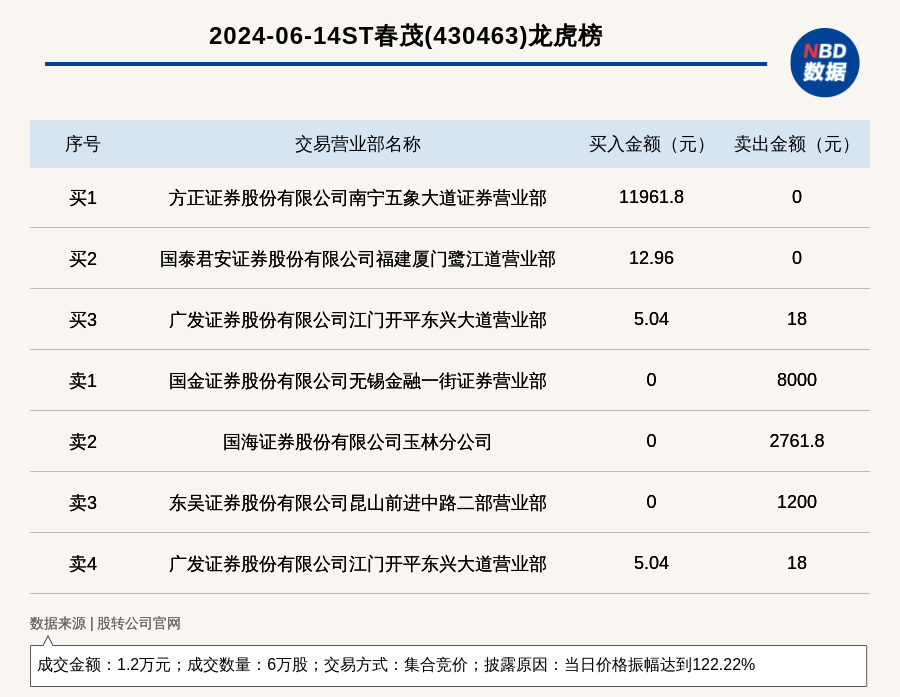Select the 卖2 row label
The image size is (900, 697).
click(x=83, y=442)
